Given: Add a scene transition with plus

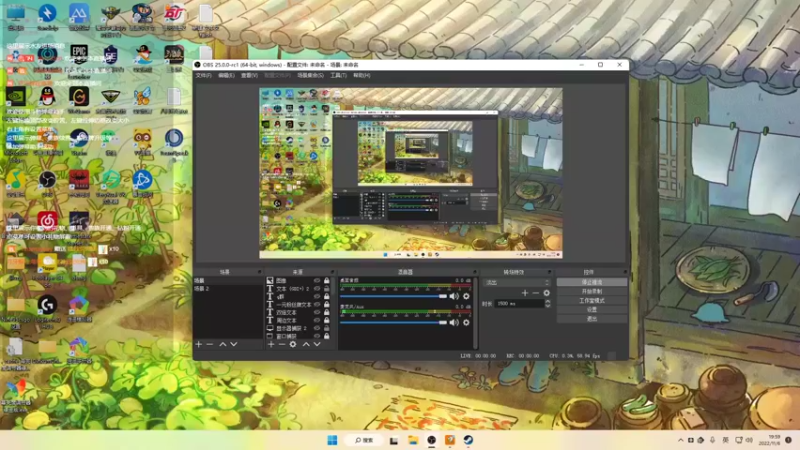Looking at the screenshot, I should pos(524,293).
